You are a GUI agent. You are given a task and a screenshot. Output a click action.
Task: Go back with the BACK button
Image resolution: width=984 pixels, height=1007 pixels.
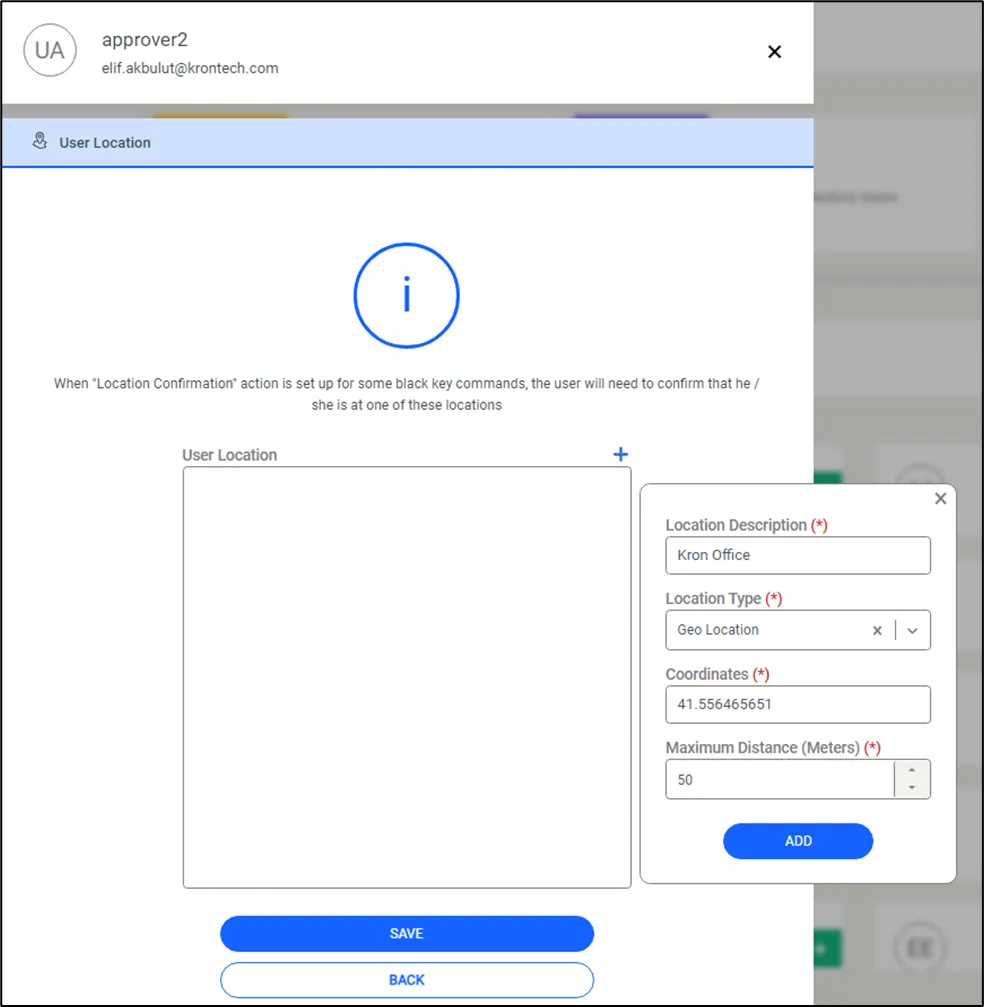(407, 979)
